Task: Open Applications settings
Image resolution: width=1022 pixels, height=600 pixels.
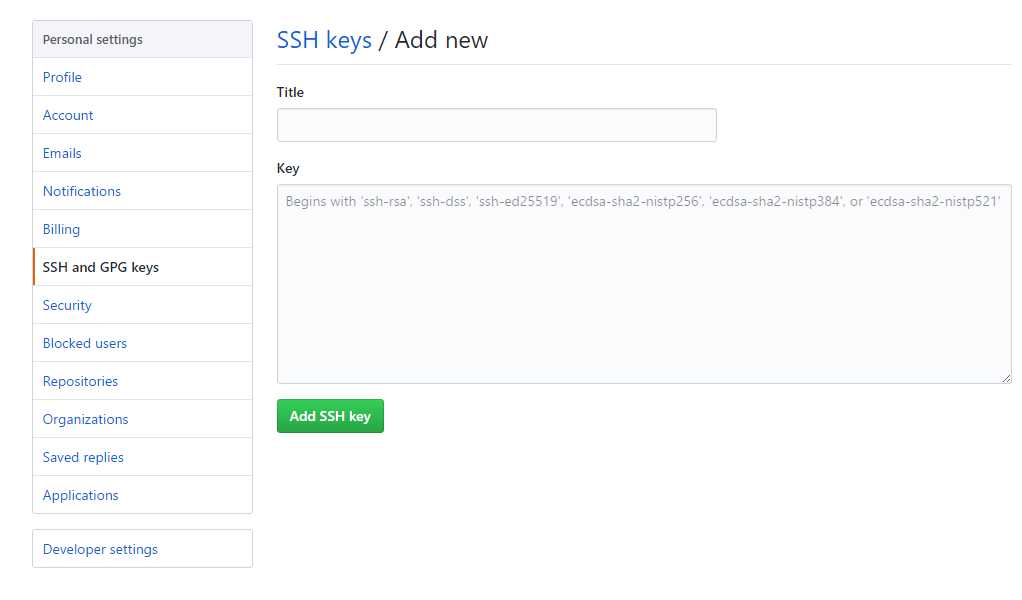Action: [142, 495]
